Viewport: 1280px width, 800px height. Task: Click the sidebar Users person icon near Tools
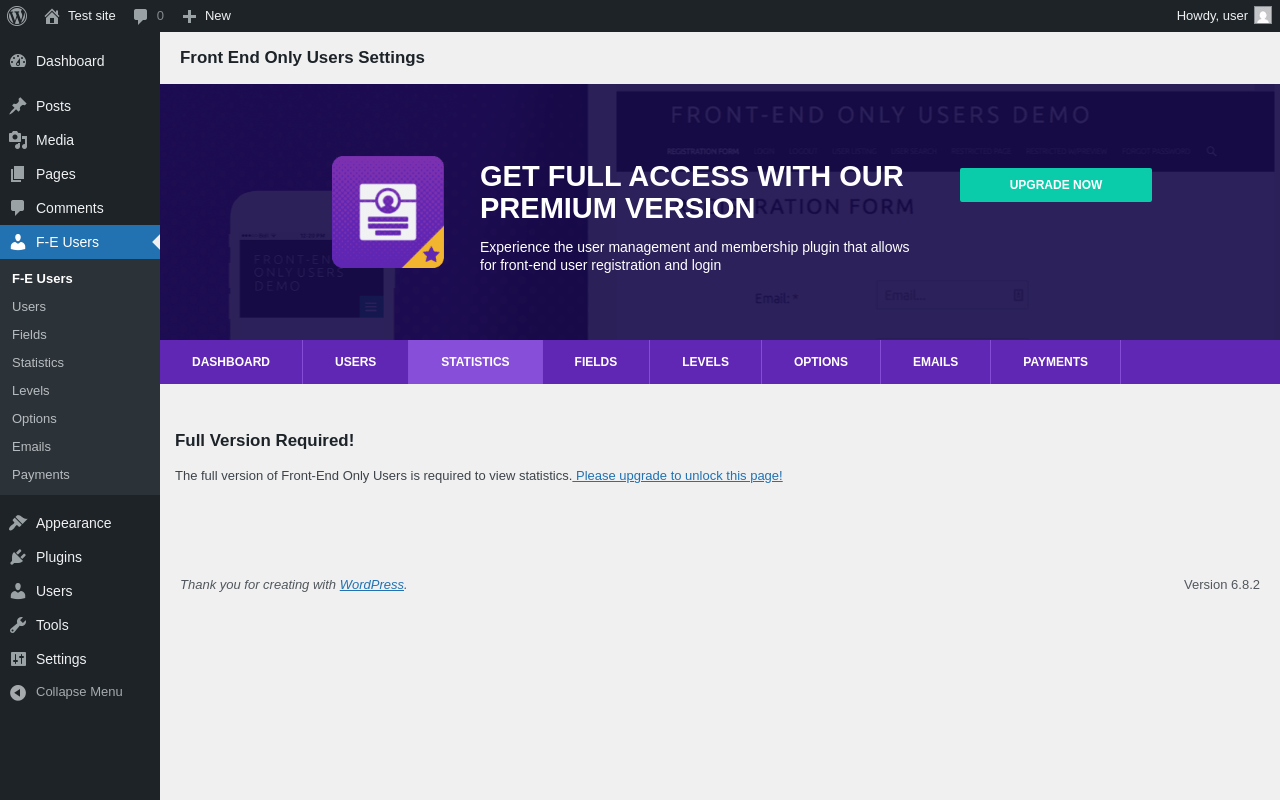[x=18, y=591]
